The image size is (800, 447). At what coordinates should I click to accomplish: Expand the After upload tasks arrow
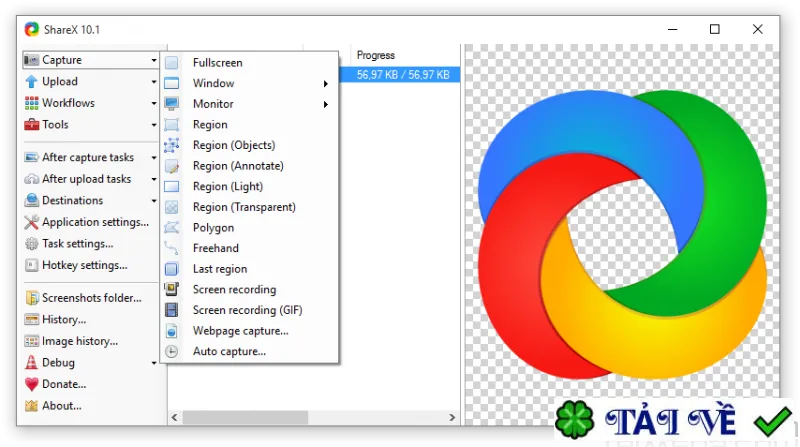coord(154,179)
